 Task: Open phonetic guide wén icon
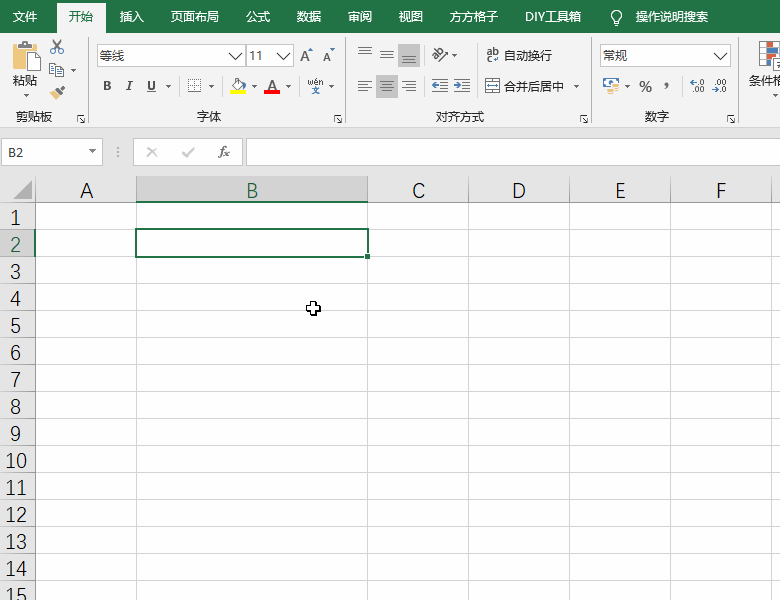pos(315,86)
